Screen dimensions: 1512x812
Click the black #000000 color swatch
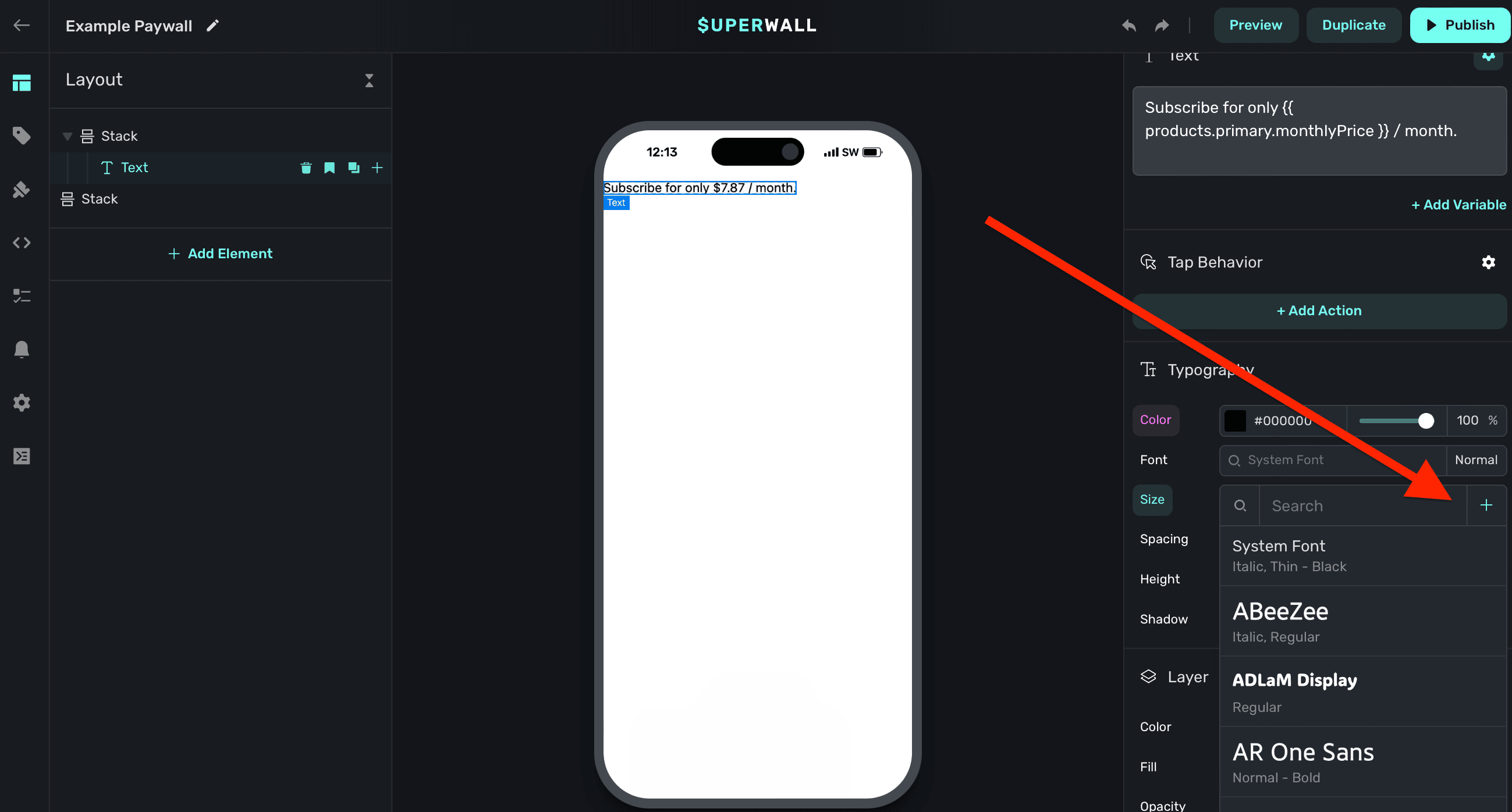point(1235,421)
